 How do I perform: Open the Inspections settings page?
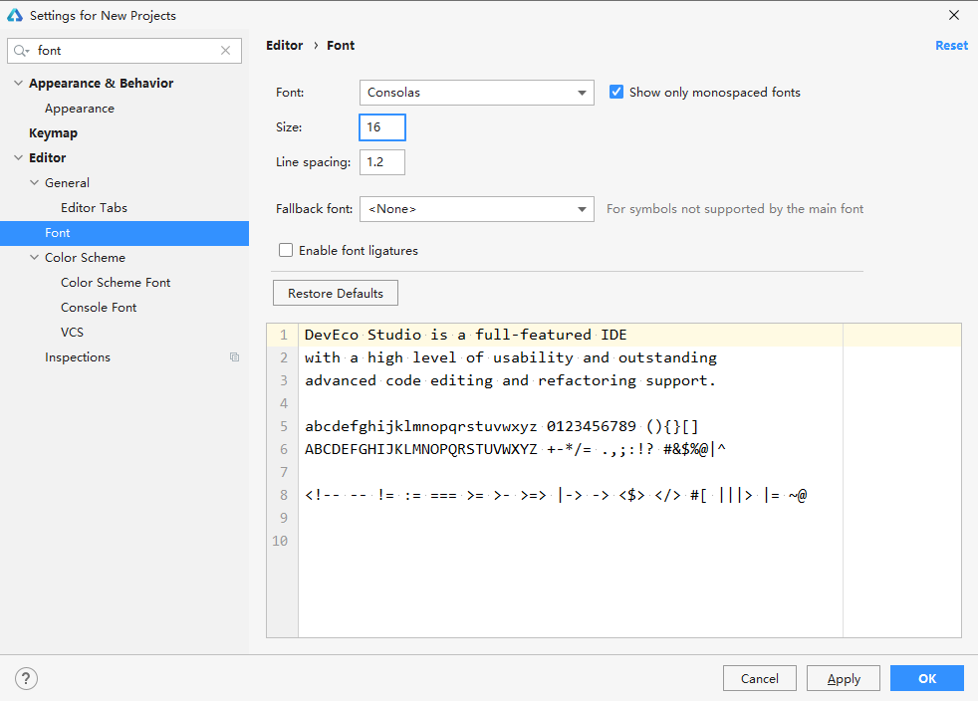click(77, 357)
